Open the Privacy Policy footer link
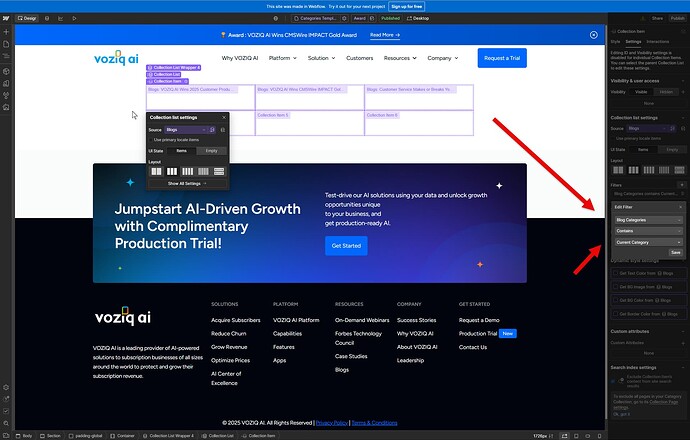 coord(332,423)
